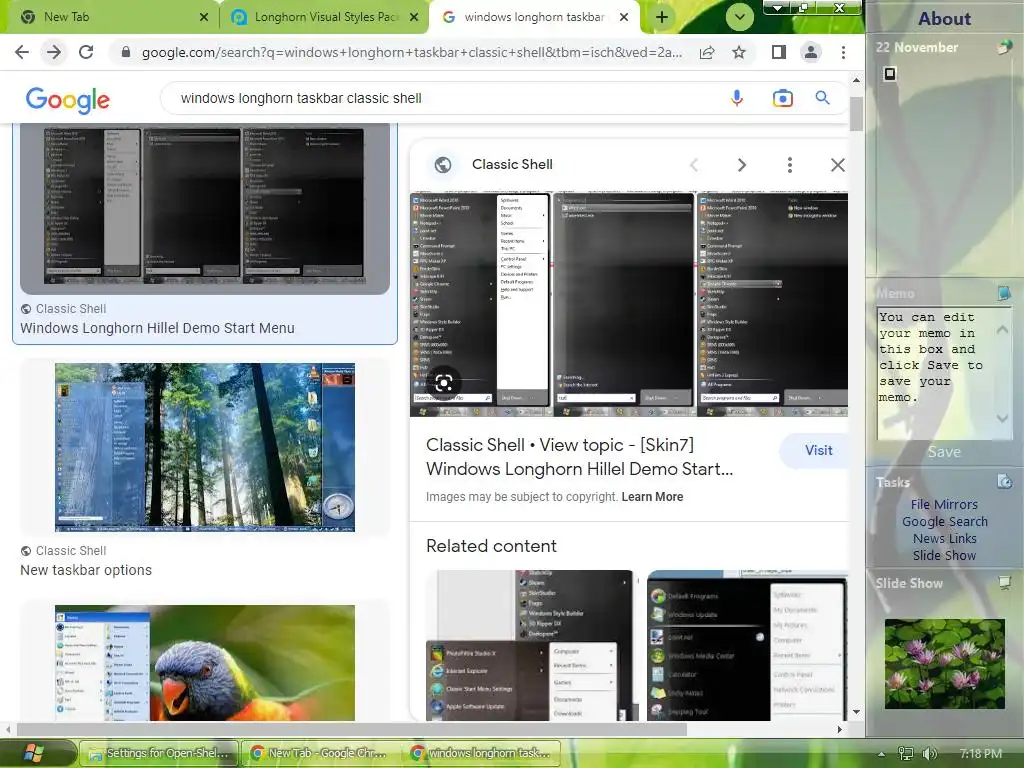The height and width of the screenshot is (768, 1024).
Task: Open the volume icon in system tray
Action: pyautogui.click(x=929, y=754)
